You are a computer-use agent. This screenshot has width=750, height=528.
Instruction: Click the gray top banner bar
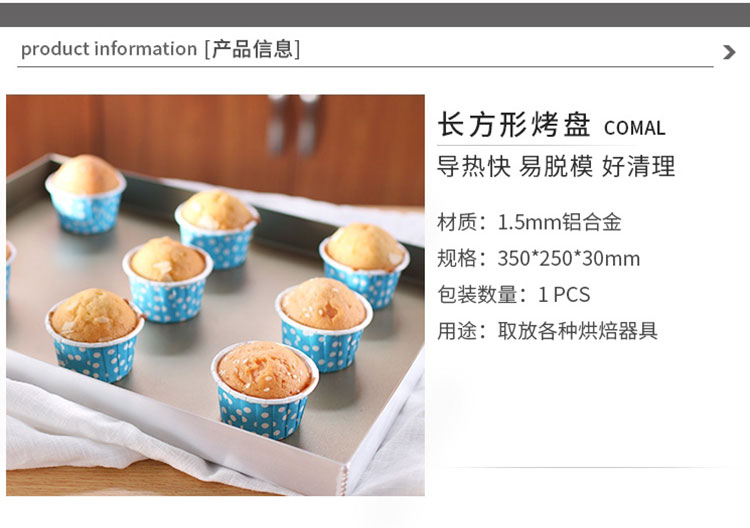(375, 15)
